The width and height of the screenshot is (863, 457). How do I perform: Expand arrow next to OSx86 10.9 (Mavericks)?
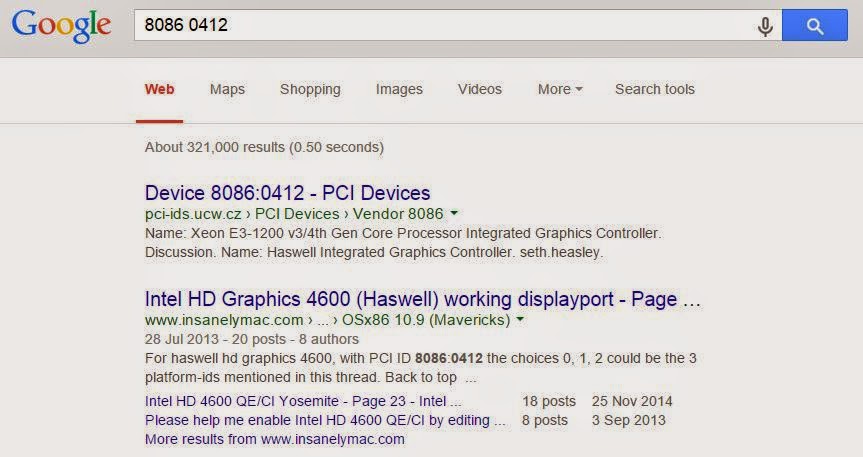(520, 319)
